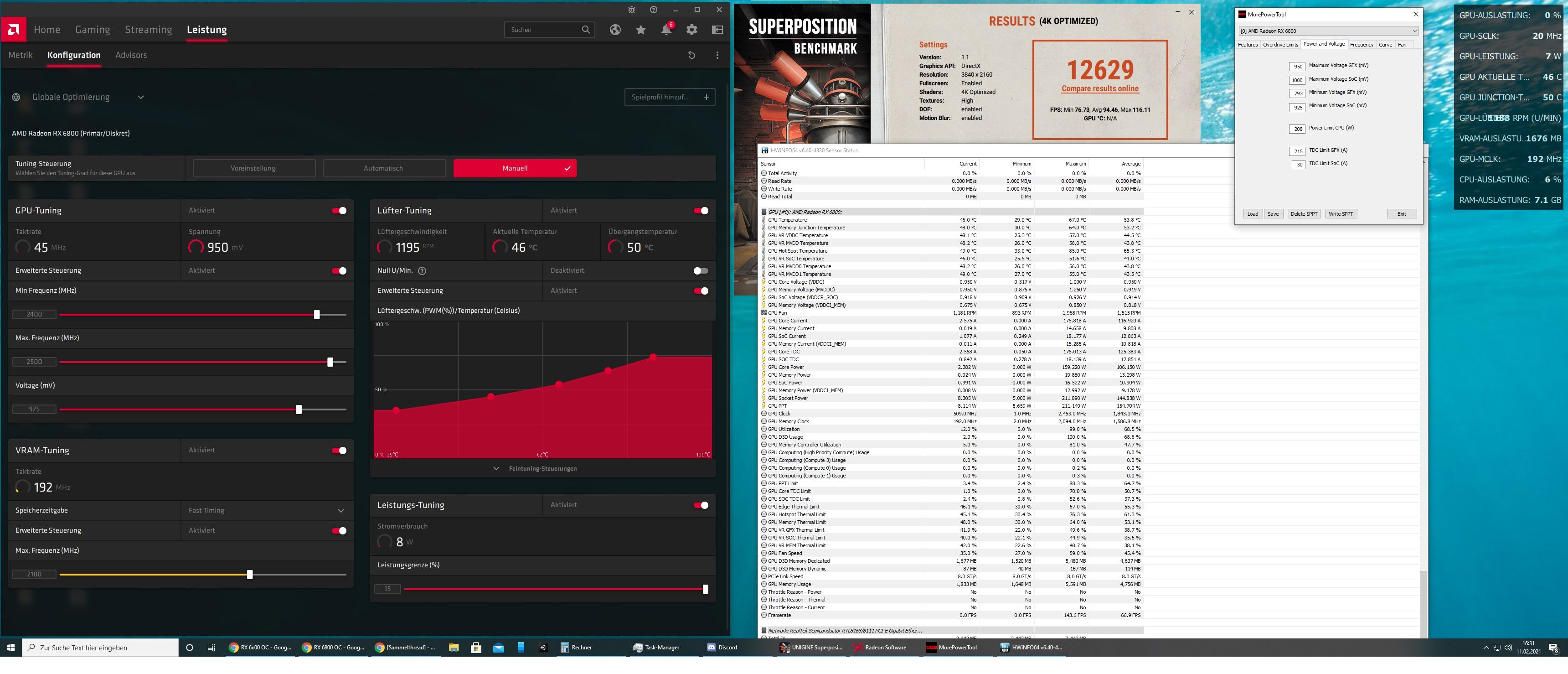
Task: Open the three-dot more options menu
Action: pyautogui.click(x=717, y=55)
